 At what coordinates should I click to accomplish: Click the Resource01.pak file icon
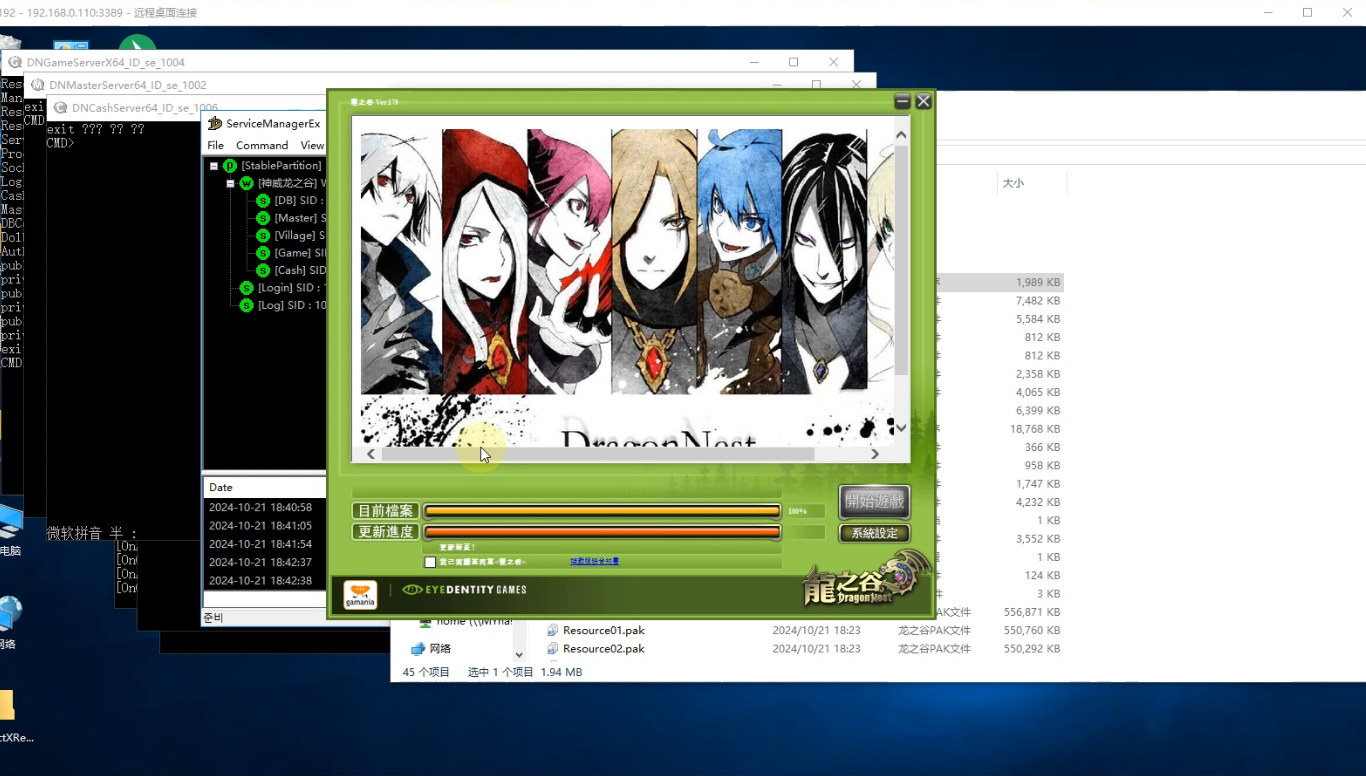point(552,631)
